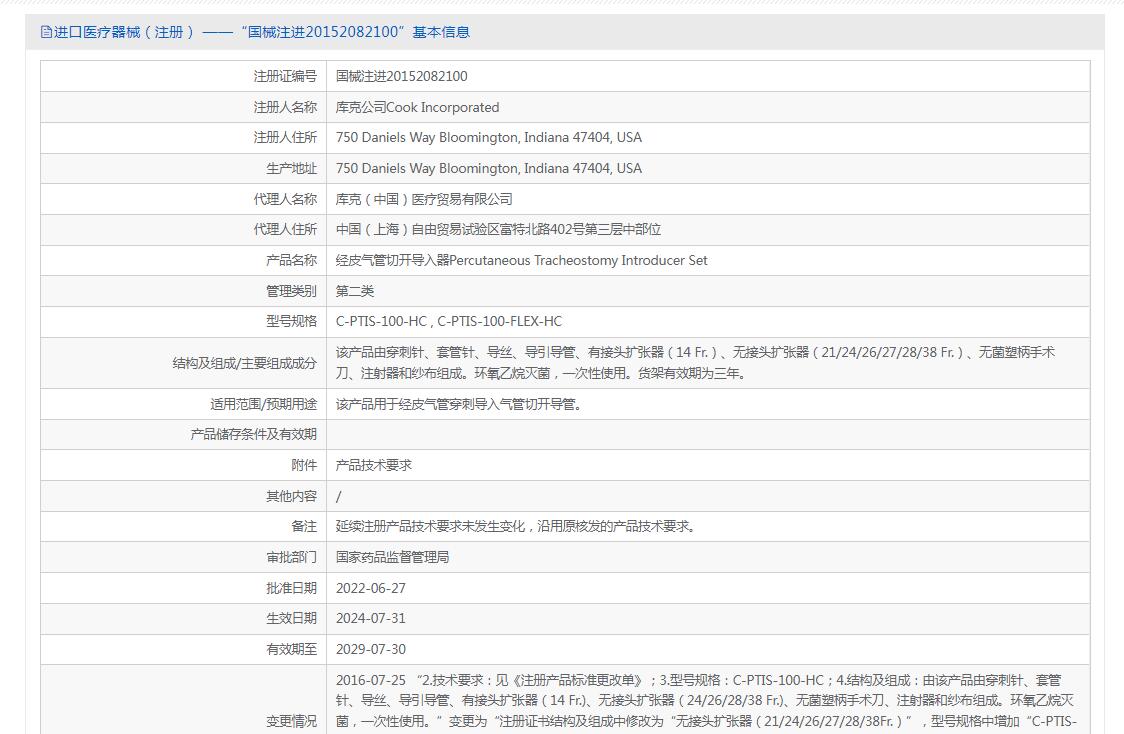Click the 附件 label
Image resolution: width=1124 pixels, height=734 pixels.
[x=304, y=464]
